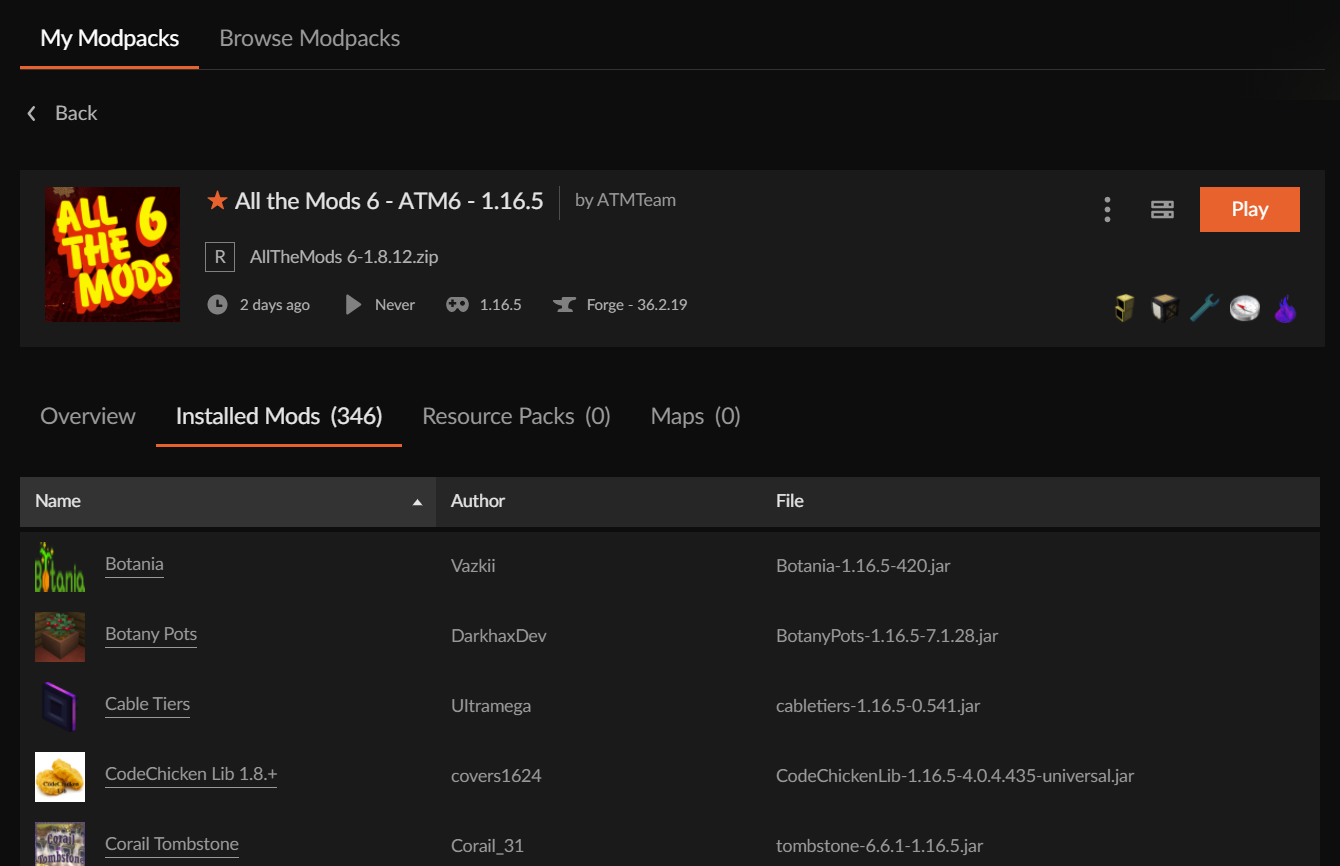This screenshot has width=1340, height=866.
Task: Click file BotanyPots-1.16.5-7.1.28.jar
Action: [x=887, y=636]
